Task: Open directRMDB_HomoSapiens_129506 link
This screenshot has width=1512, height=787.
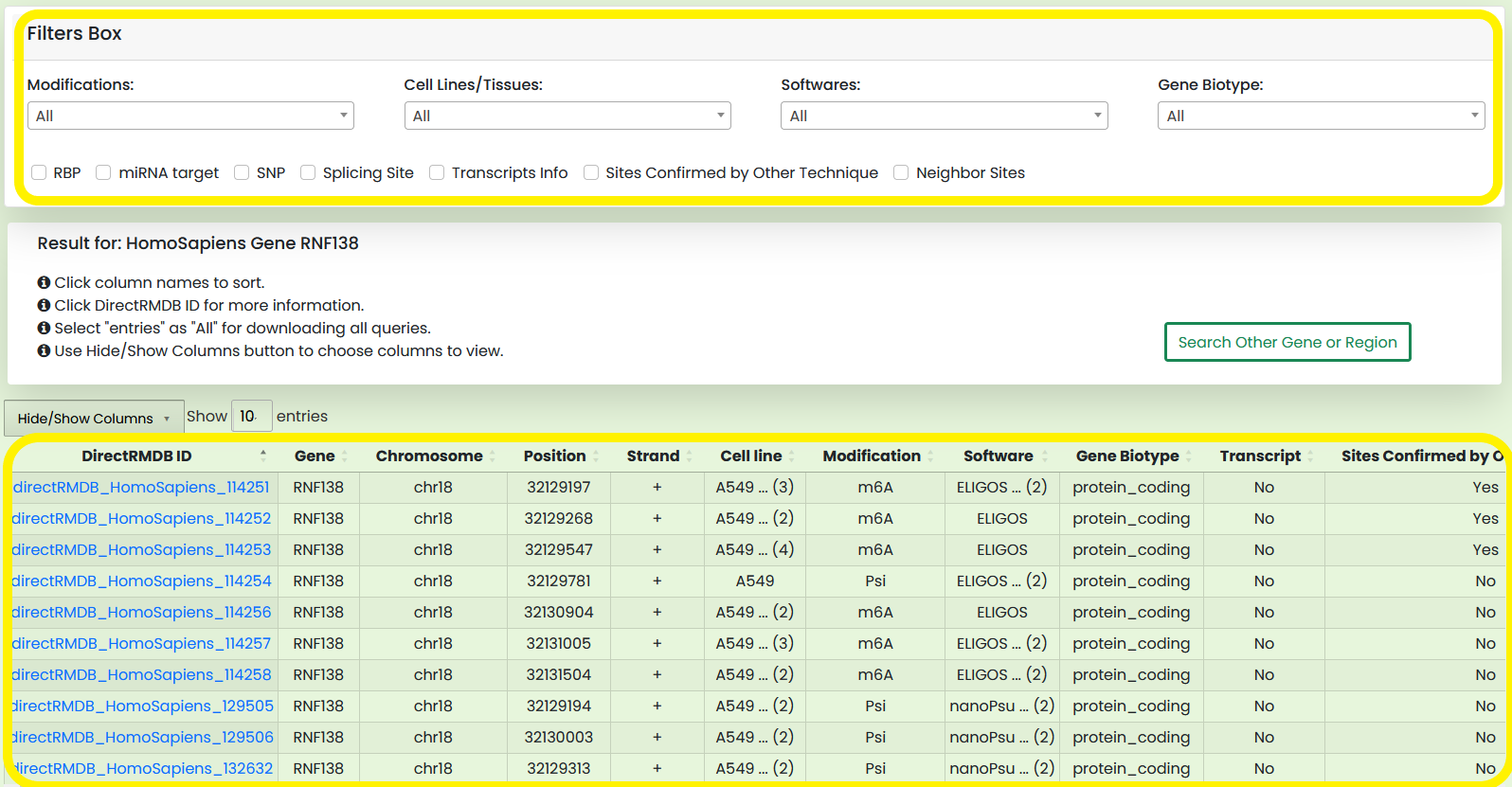Action: [x=142, y=737]
